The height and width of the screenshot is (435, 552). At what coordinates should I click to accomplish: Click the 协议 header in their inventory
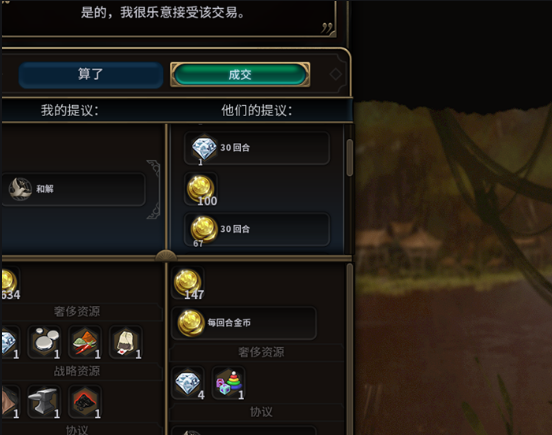point(261,412)
